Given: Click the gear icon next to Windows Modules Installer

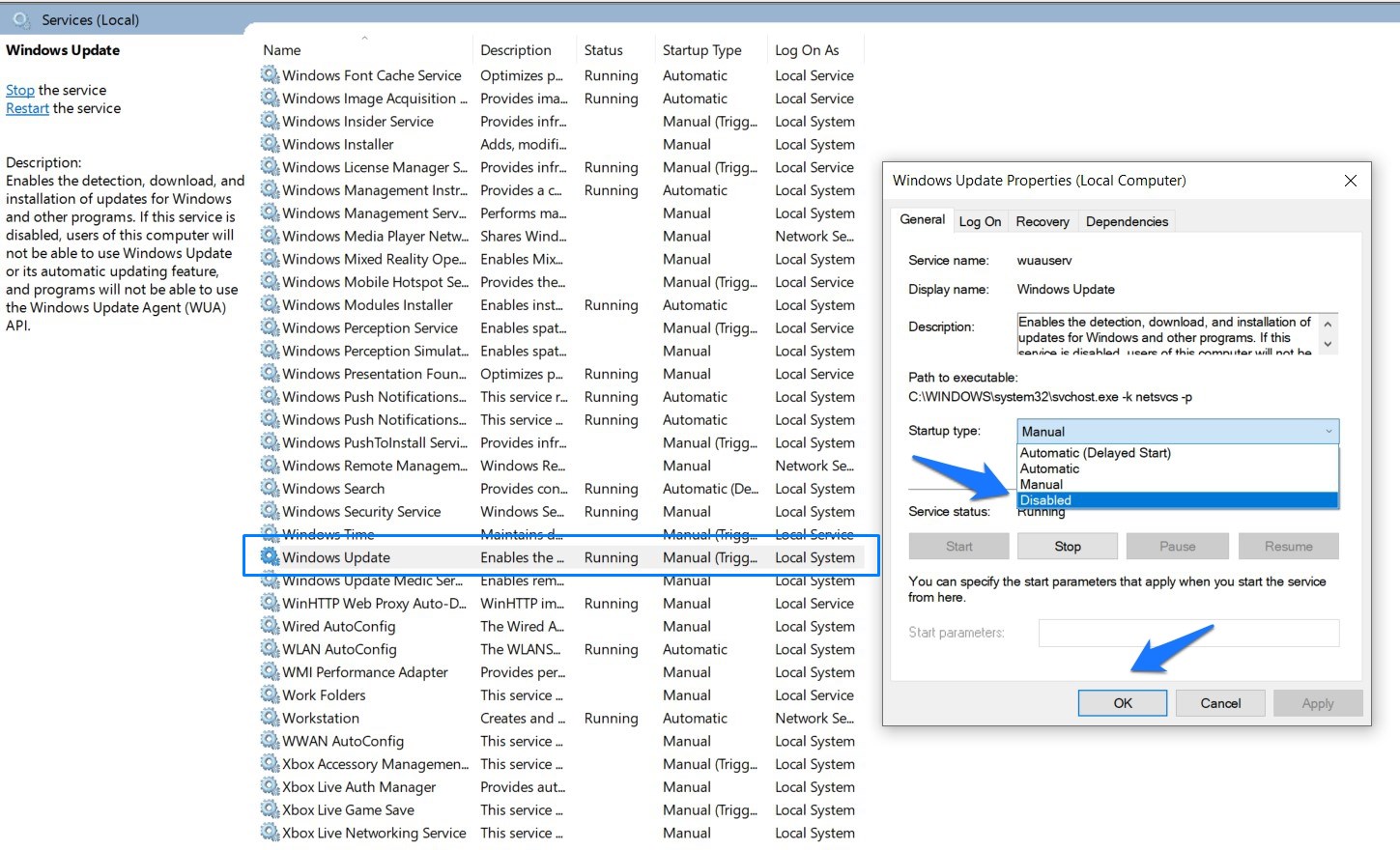Looking at the screenshot, I should click(x=270, y=304).
